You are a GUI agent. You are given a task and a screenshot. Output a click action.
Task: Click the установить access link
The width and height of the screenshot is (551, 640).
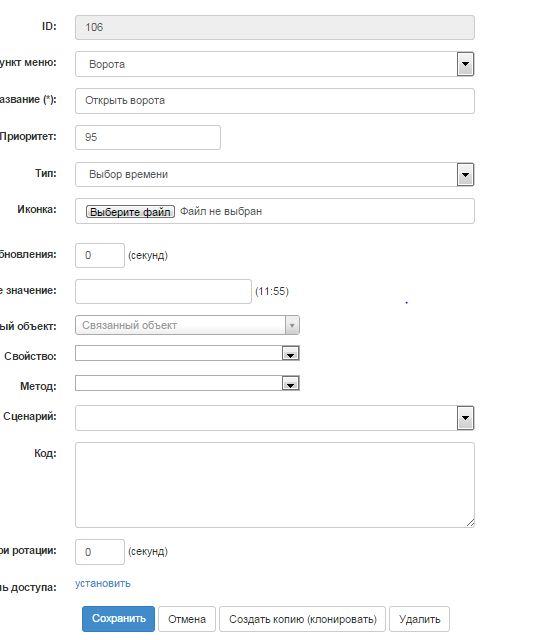(x=102, y=584)
